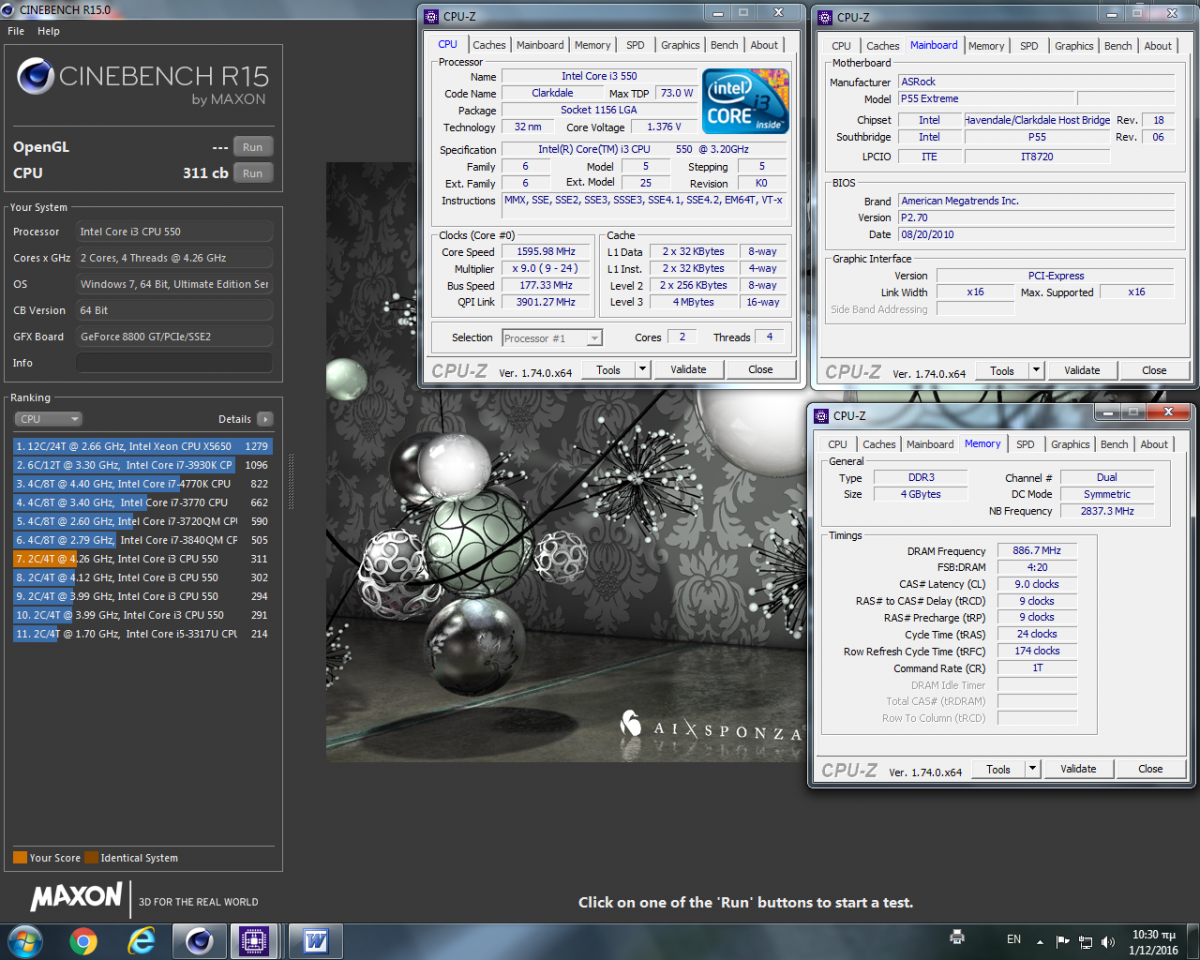1200x960 pixels.
Task: Open the Cinebench Help menu
Action: [x=49, y=31]
